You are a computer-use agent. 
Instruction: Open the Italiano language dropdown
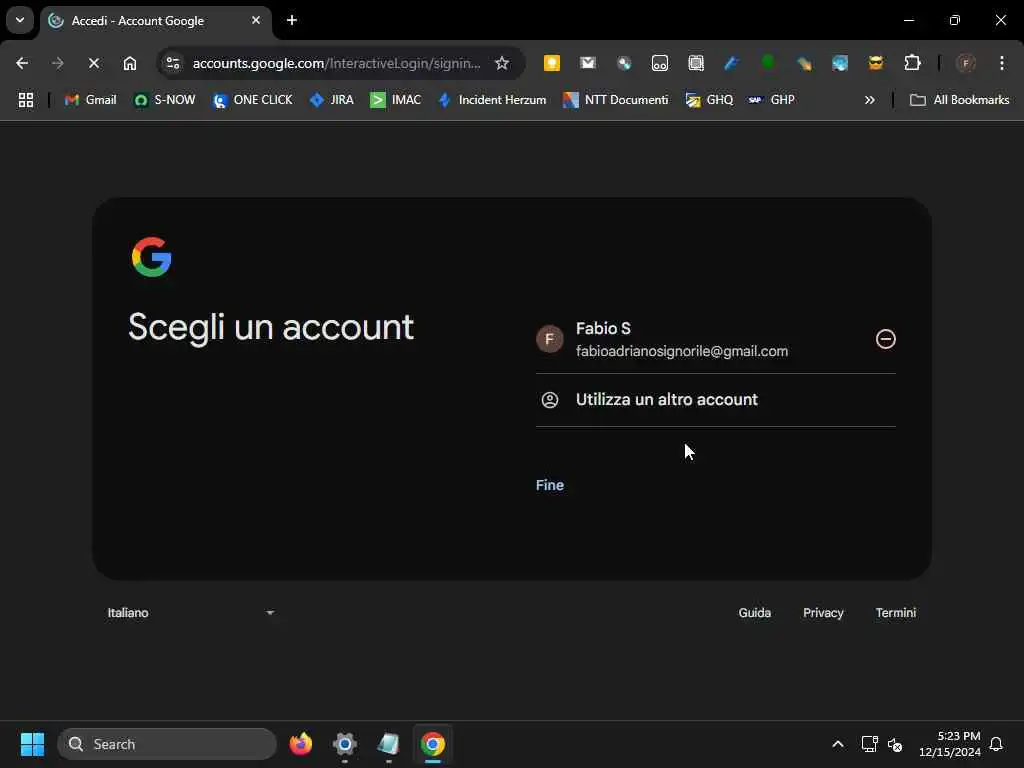click(x=191, y=613)
